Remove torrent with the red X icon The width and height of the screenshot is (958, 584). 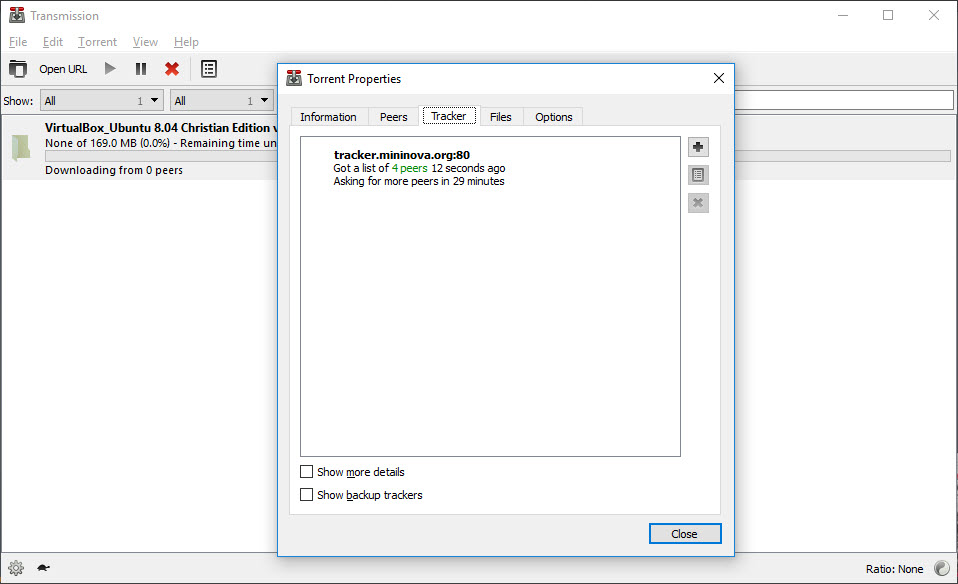pyautogui.click(x=172, y=69)
